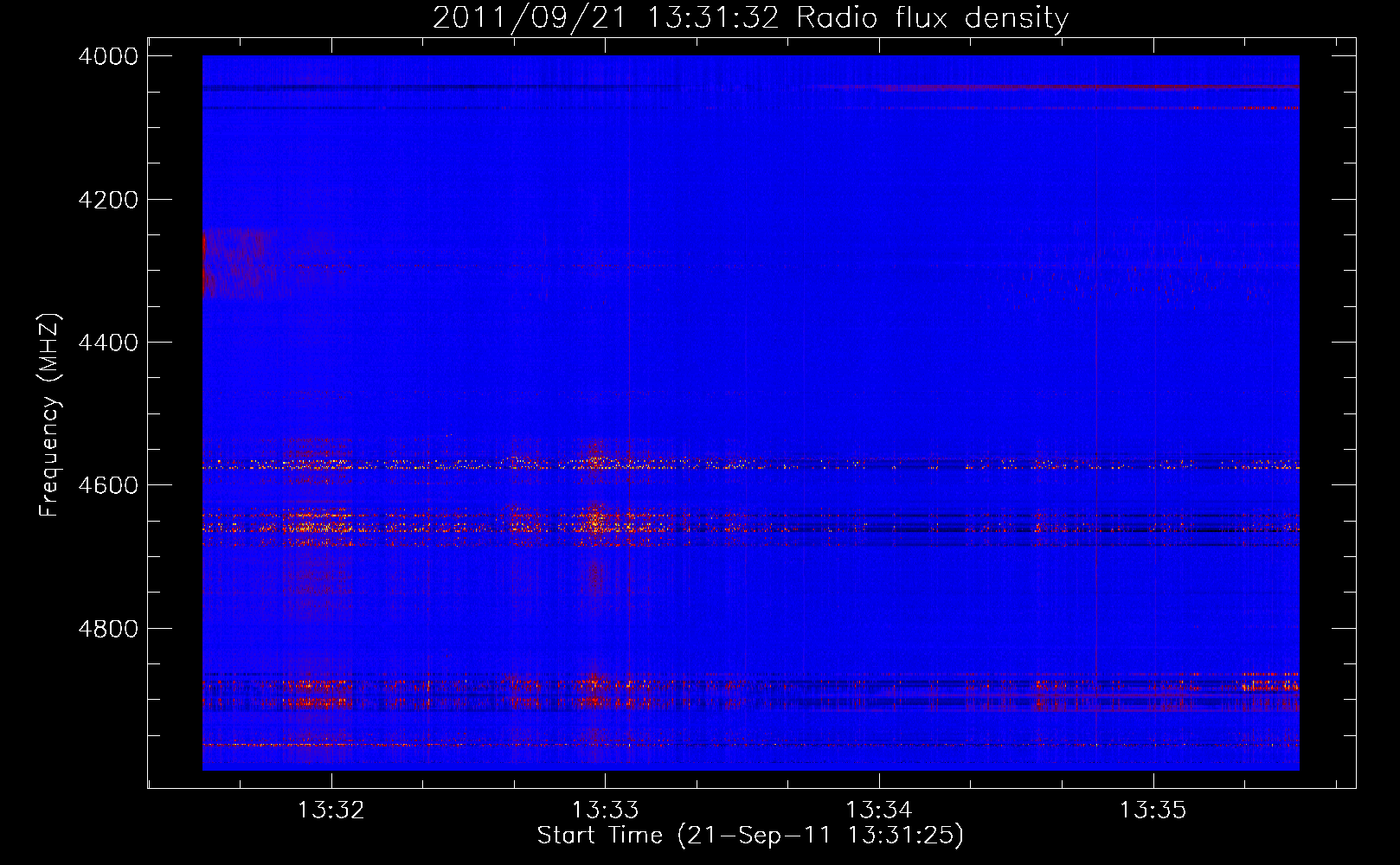Select the 4600 frequency tick label
1400x865 pixels.
[x=108, y=485]
